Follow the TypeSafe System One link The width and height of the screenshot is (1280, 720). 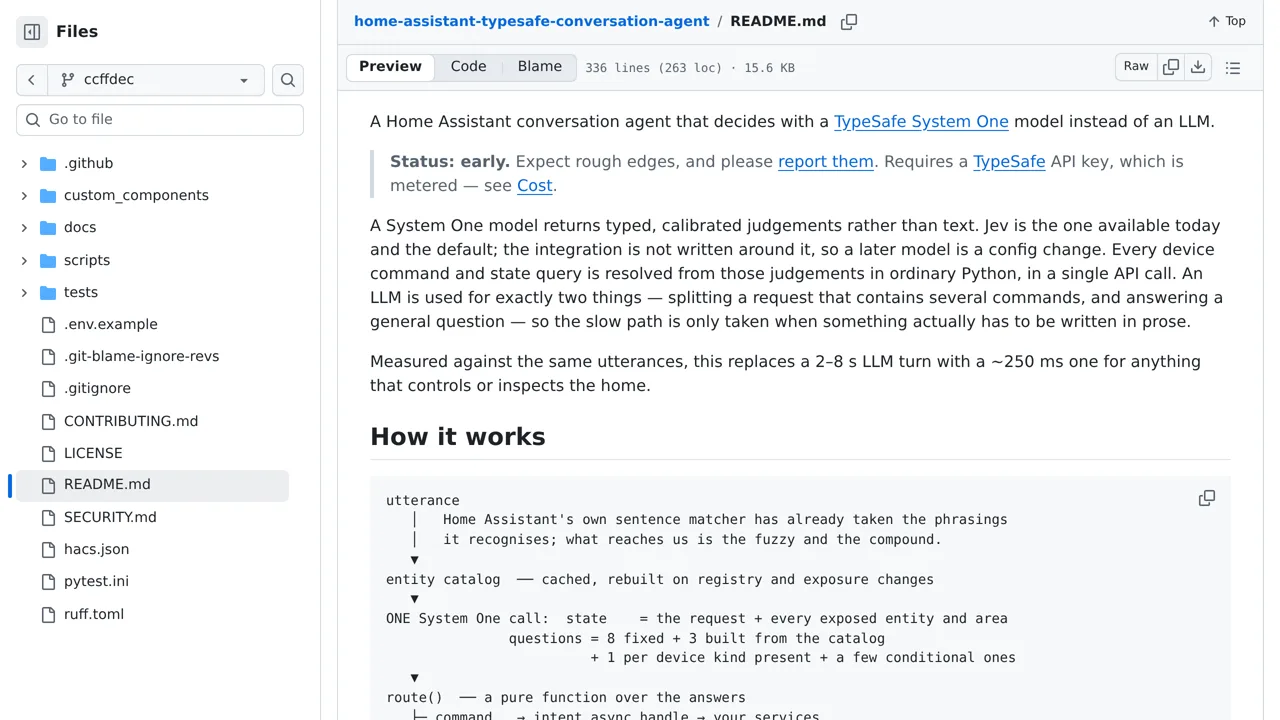pyautogui.click(x=921, y=122)
